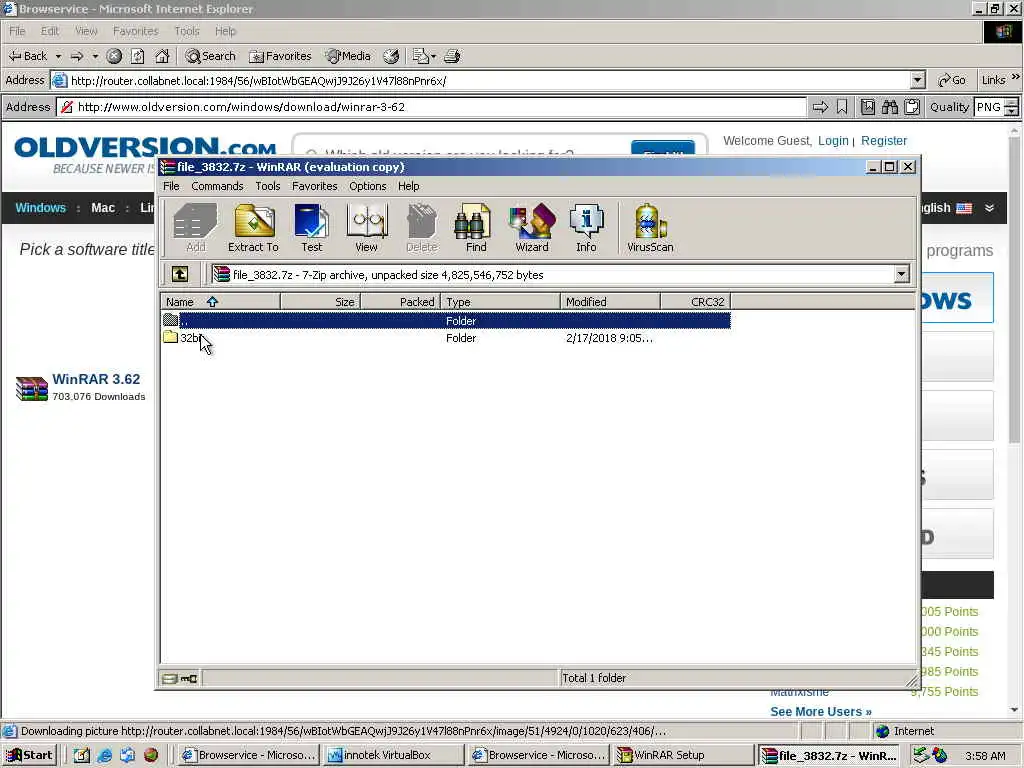Image resolution: width=1024 pixels, height=768 pixels.
Task: Launch the WinRAR Wizard
Action: [532, 227]
